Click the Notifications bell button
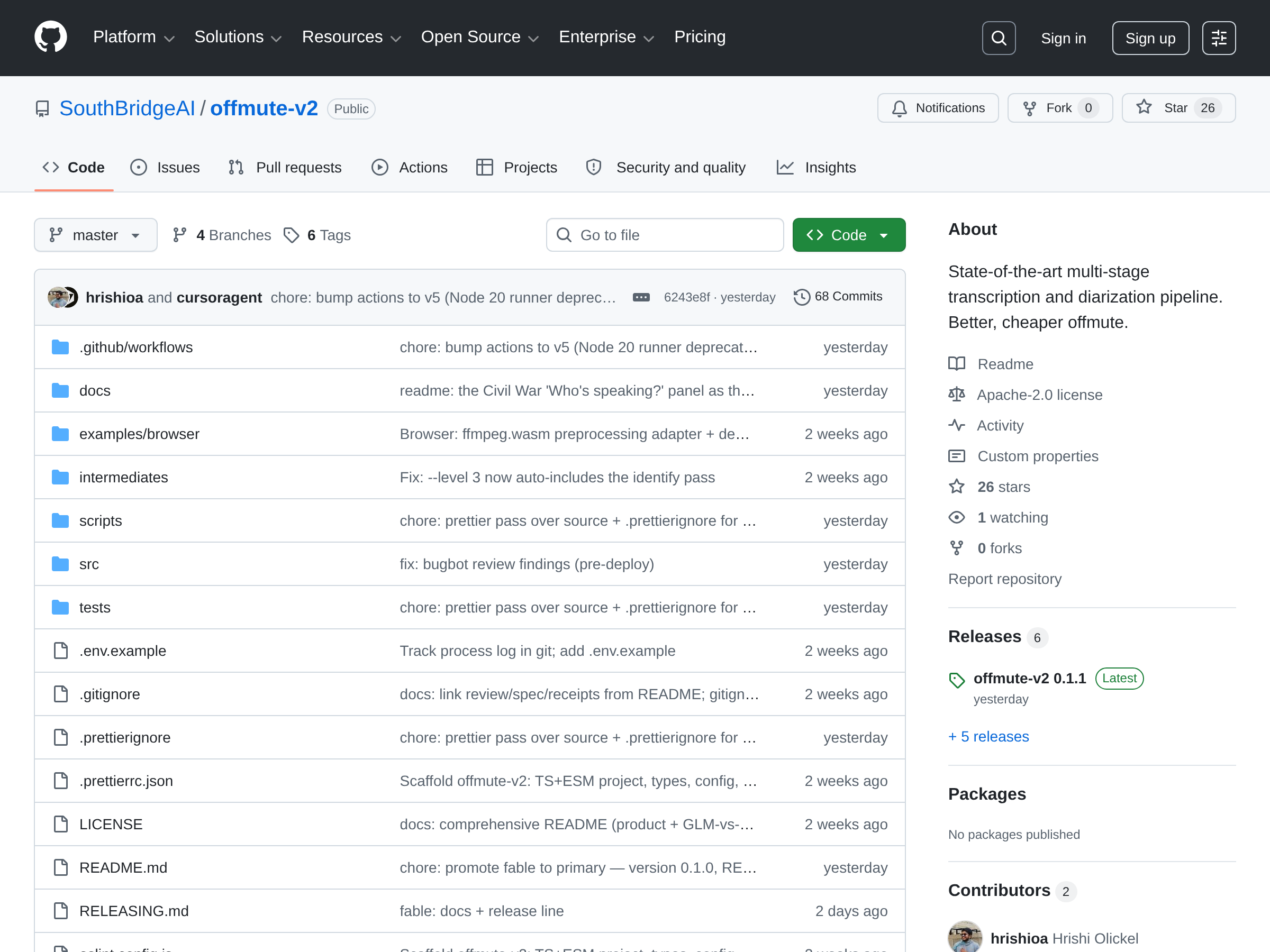Viewport: 1270px width, 952px height. coord(938,108)
